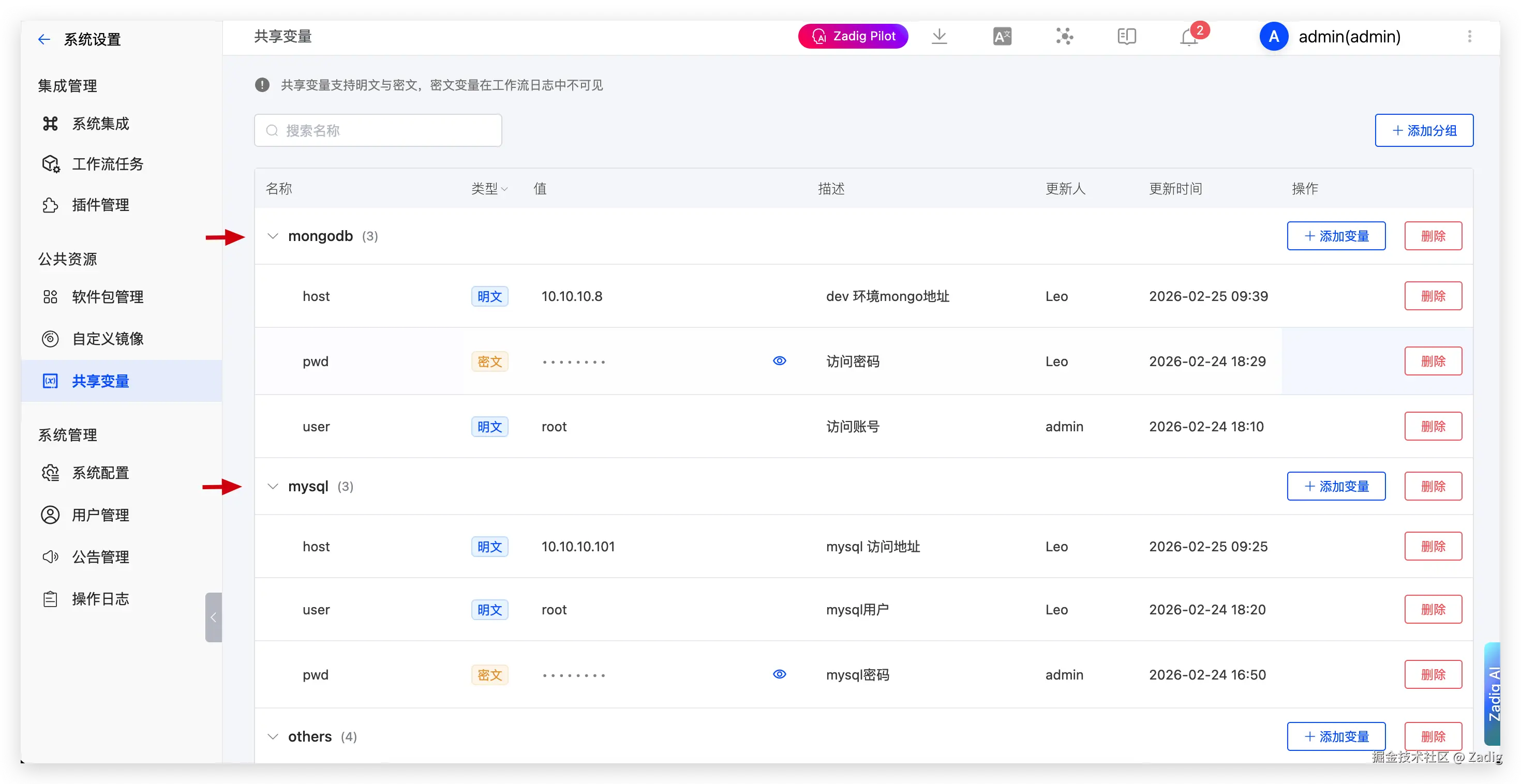Click the description mysql 访问地址

[x=873, y=547]
